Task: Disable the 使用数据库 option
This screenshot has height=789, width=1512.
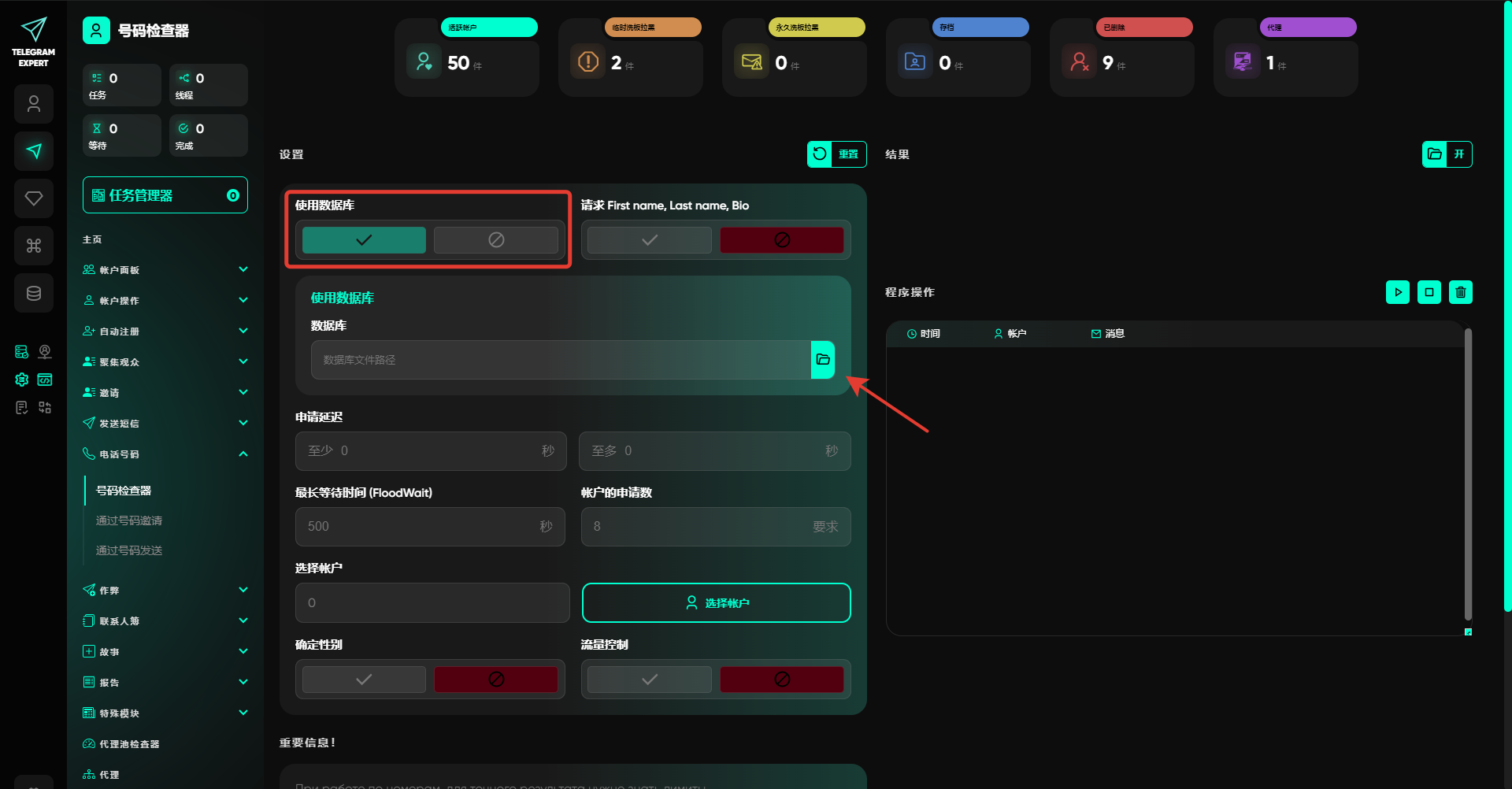Action: pos(495,240)
